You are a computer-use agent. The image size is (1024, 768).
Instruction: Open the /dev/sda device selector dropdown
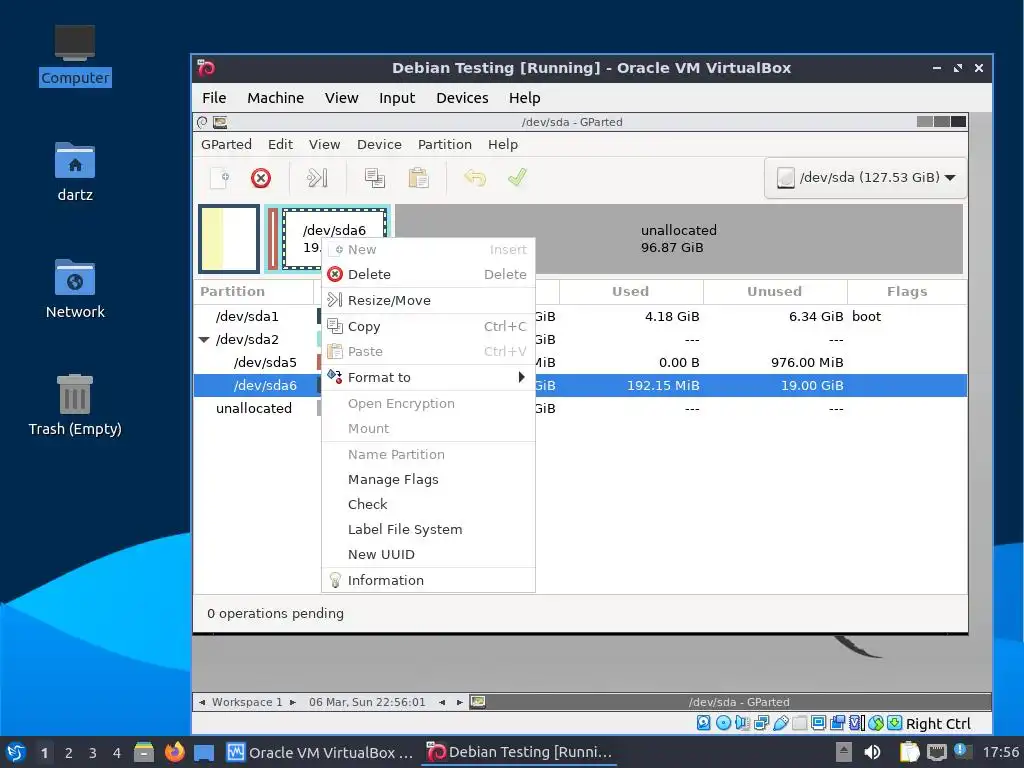coord(865,178)
